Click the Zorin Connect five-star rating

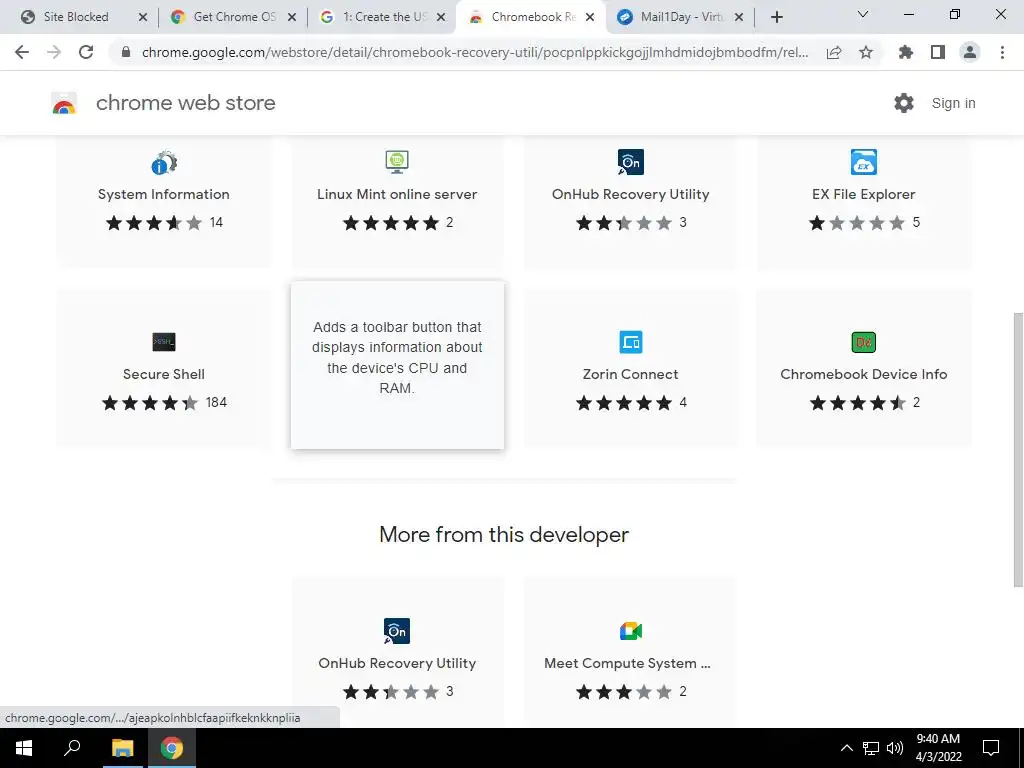624,402
